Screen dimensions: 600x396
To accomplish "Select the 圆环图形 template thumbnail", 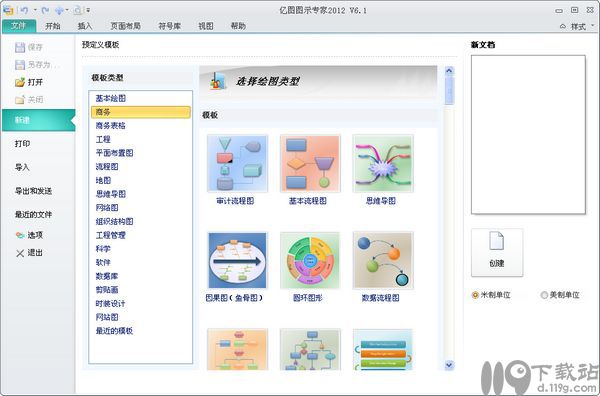I will [310, 260].
